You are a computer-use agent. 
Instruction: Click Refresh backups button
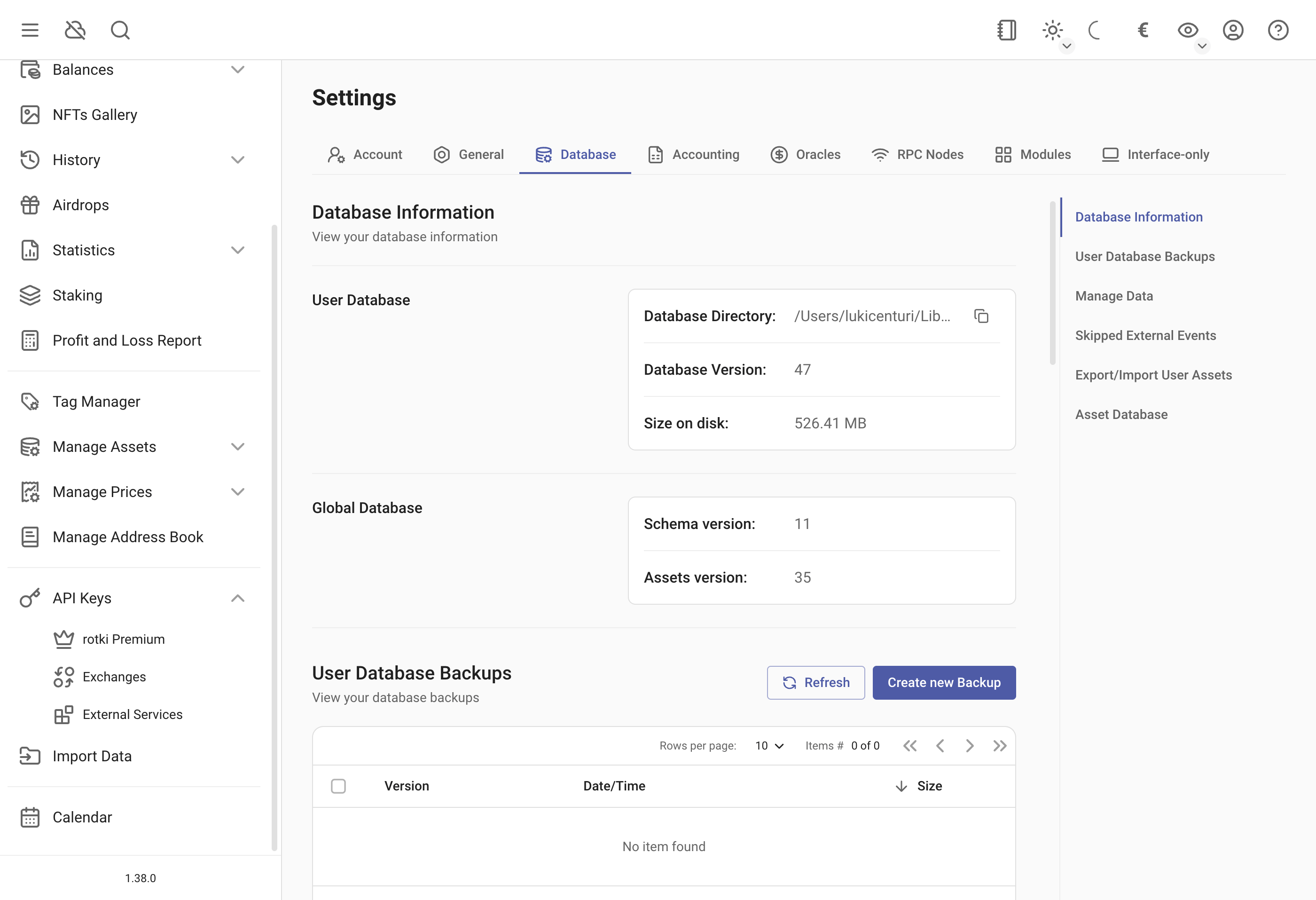click(x=816, y=682)
